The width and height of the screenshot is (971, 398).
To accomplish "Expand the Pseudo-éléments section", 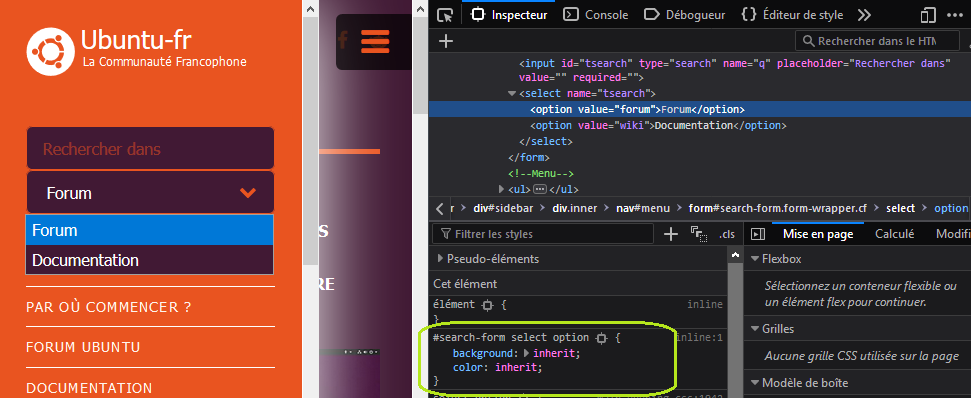I will 440,259.
